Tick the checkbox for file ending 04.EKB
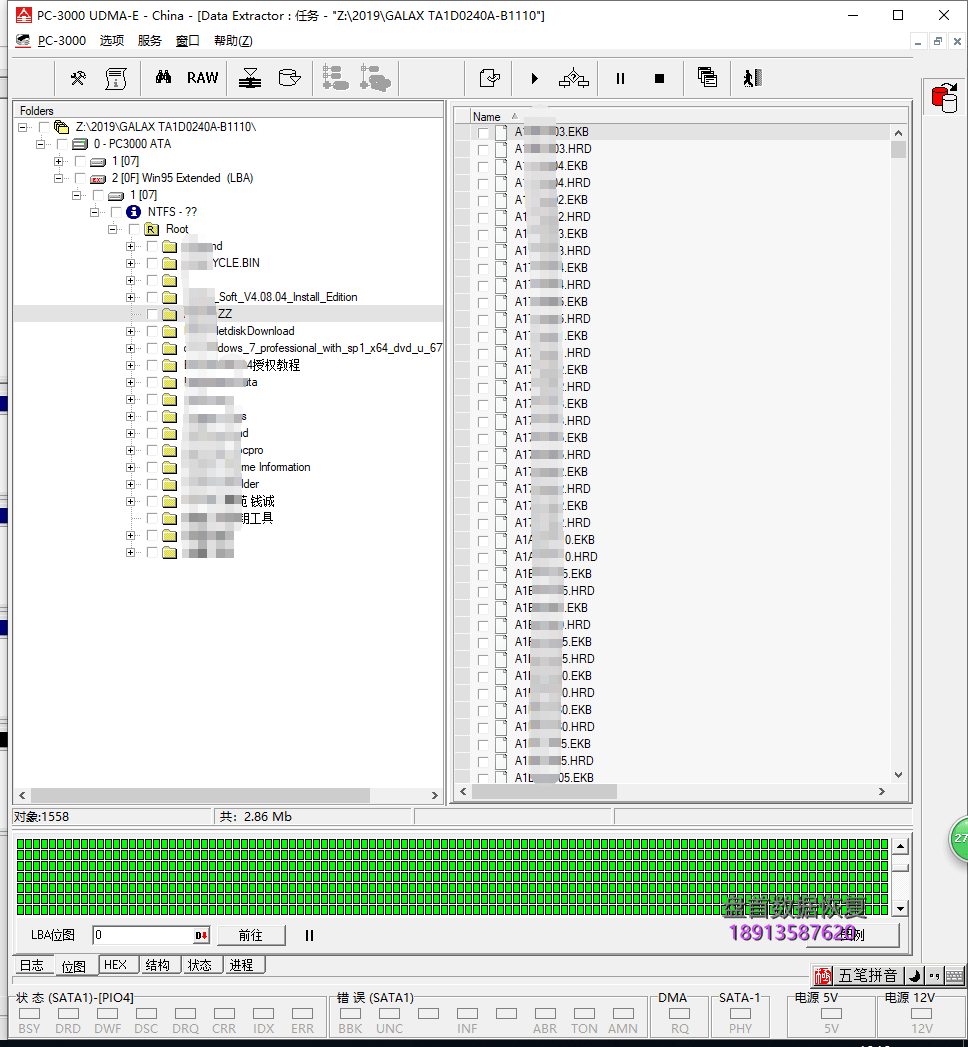The width and height of the screenshot is (968, 1047). pyautogui.click(x=483, y=166)
